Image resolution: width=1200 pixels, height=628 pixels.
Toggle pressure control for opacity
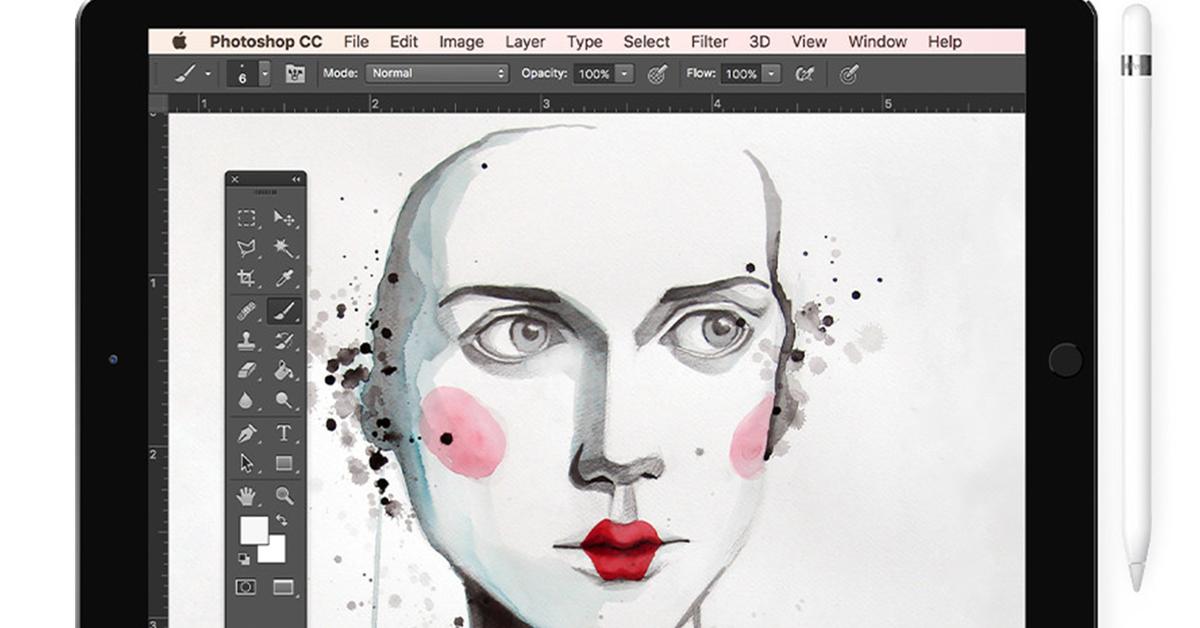point(657,74)
